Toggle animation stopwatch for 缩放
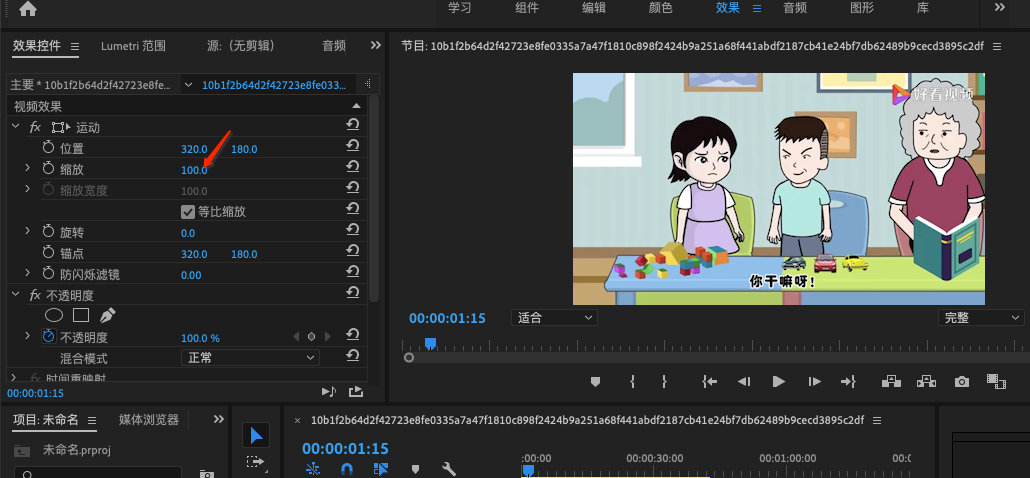 [x=49, y=169]
